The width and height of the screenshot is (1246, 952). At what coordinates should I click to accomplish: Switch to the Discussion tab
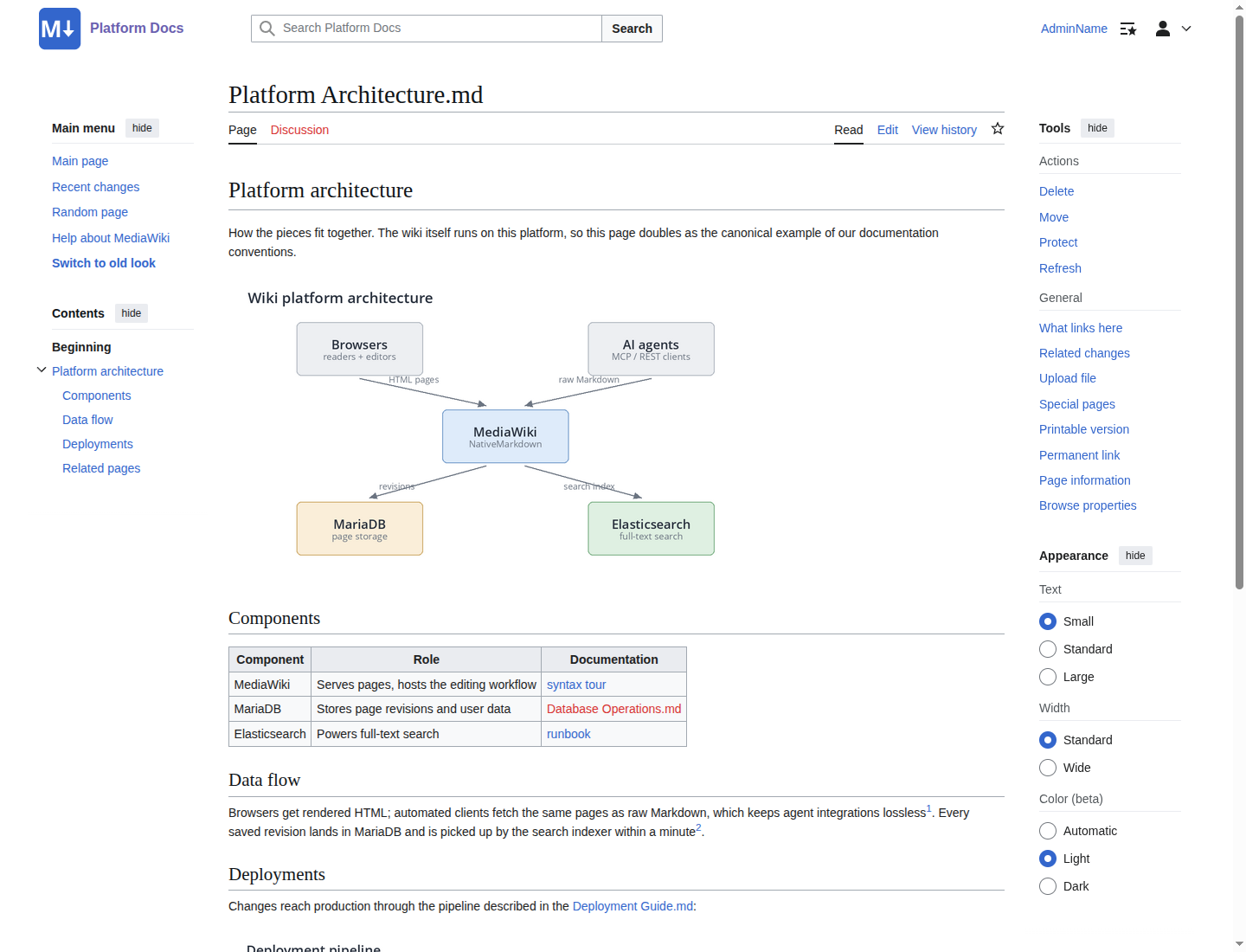tap(299, 130)
